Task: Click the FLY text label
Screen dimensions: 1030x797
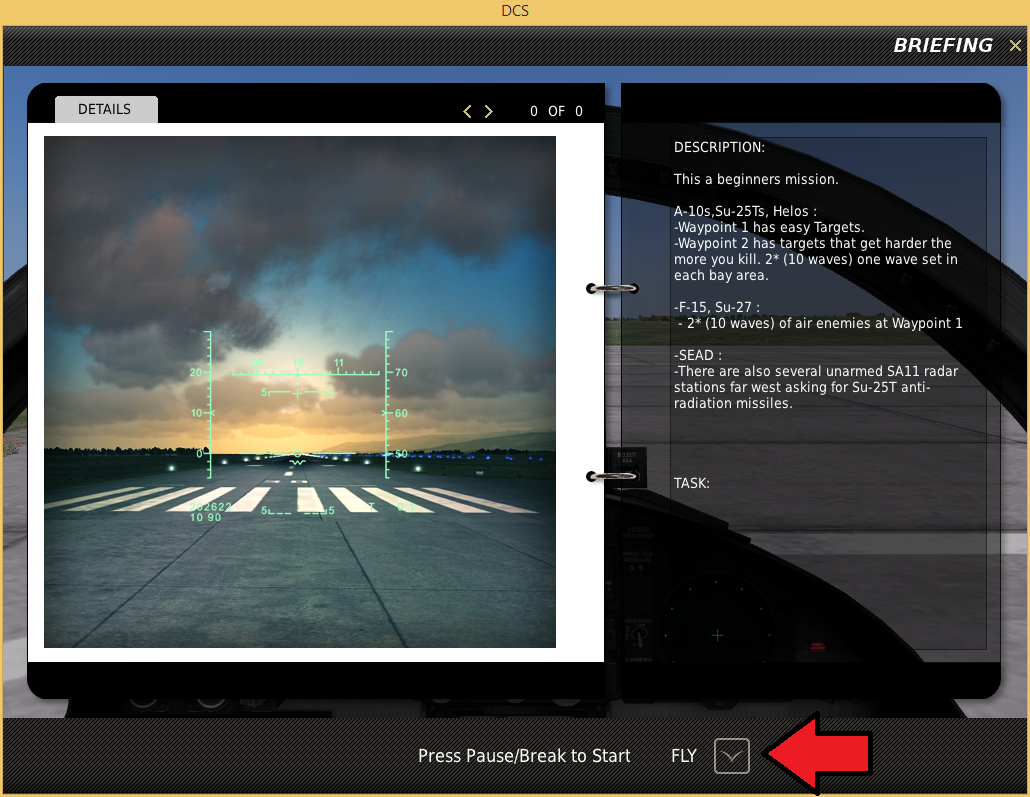Action: (683, 756)
